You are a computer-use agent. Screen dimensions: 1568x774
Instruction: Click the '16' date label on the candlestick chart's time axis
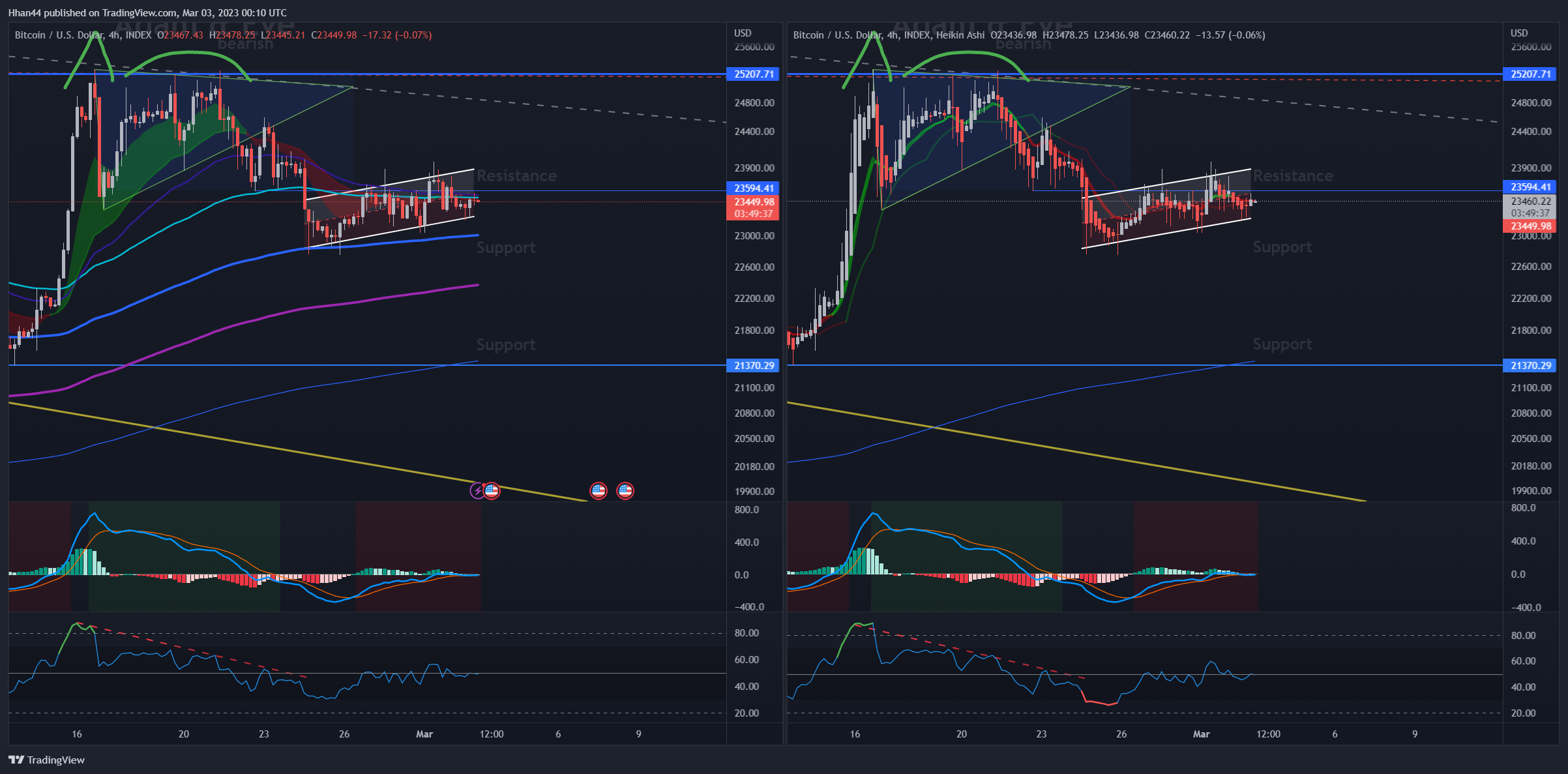pyautogui.click(x=77, y=734)
